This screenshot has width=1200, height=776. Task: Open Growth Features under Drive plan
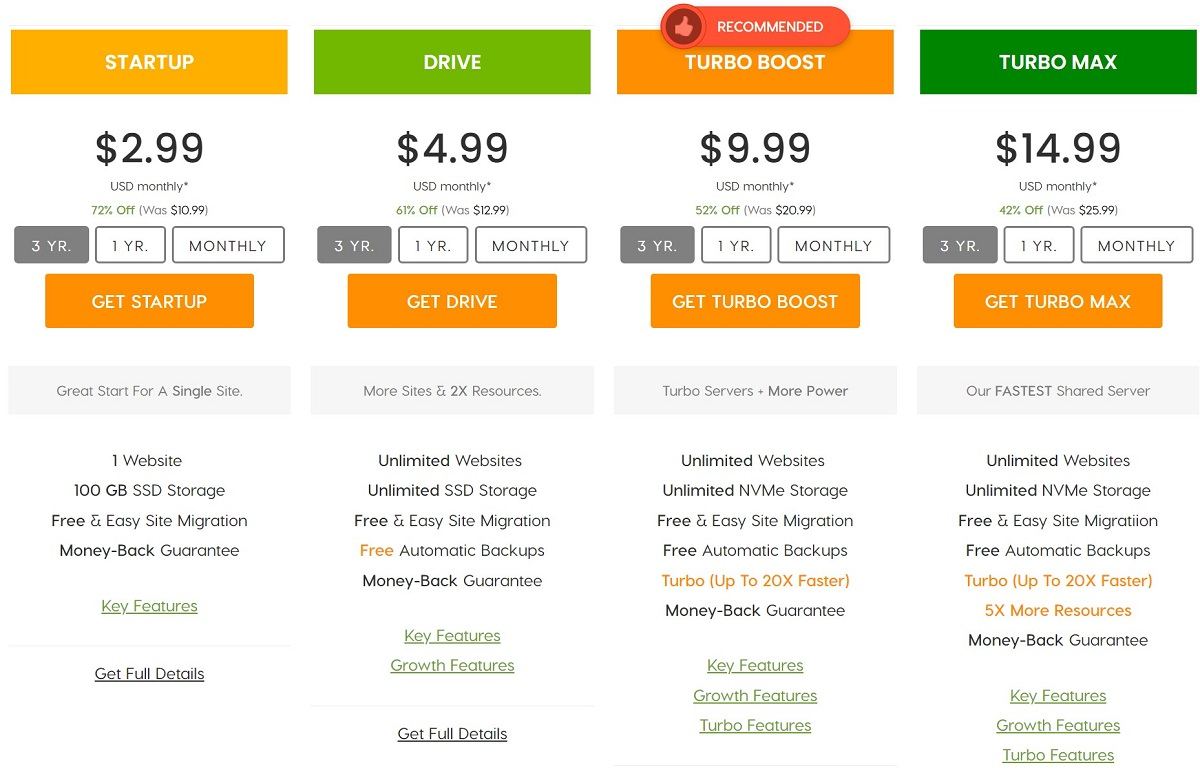(x=452, y=666)
